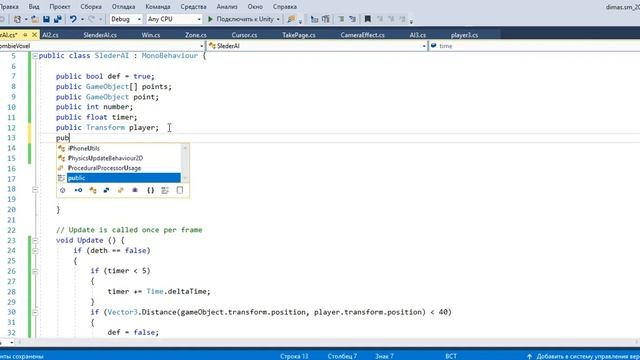Click the icon beside ProceduralProcessorUsage
Screen dimensions: 640x360
pyautogui.click(x=61, y=168)
